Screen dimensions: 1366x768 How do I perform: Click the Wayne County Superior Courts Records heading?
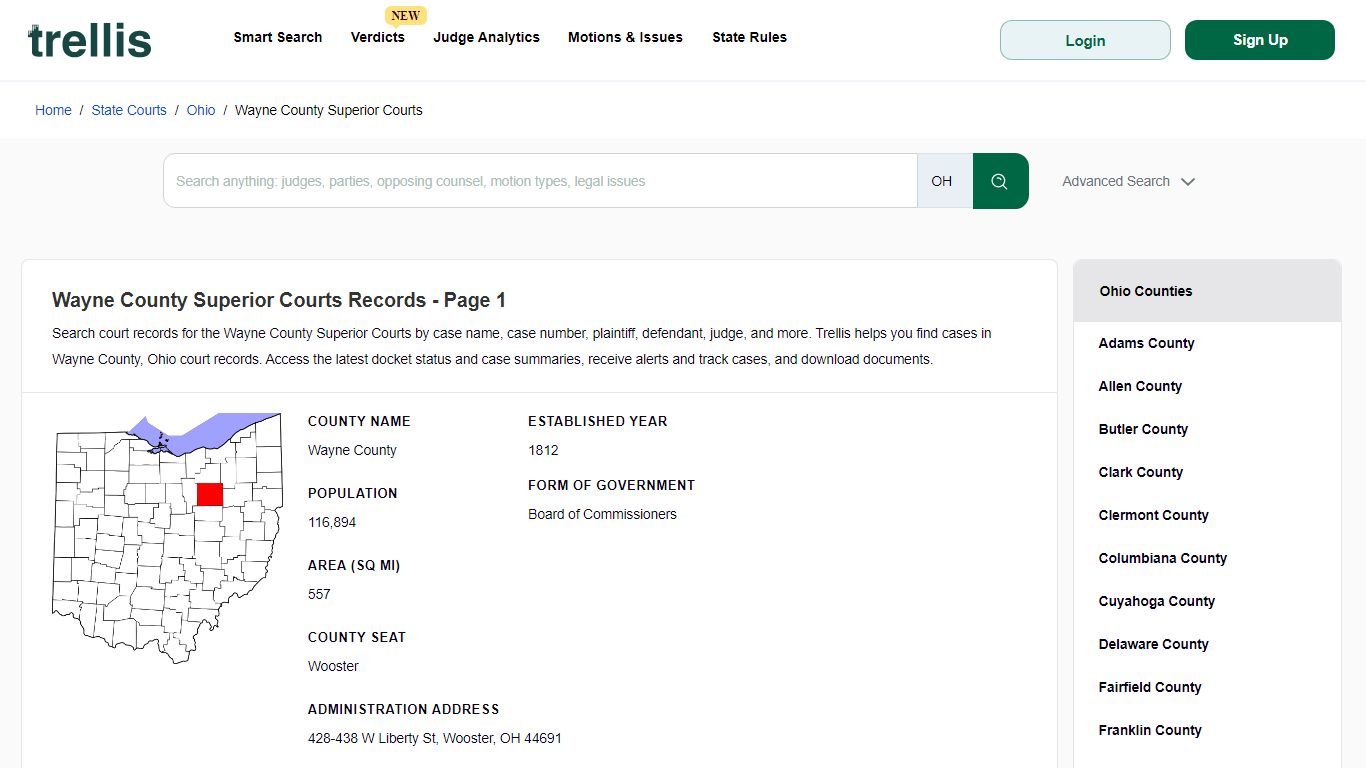click(279, 300)
